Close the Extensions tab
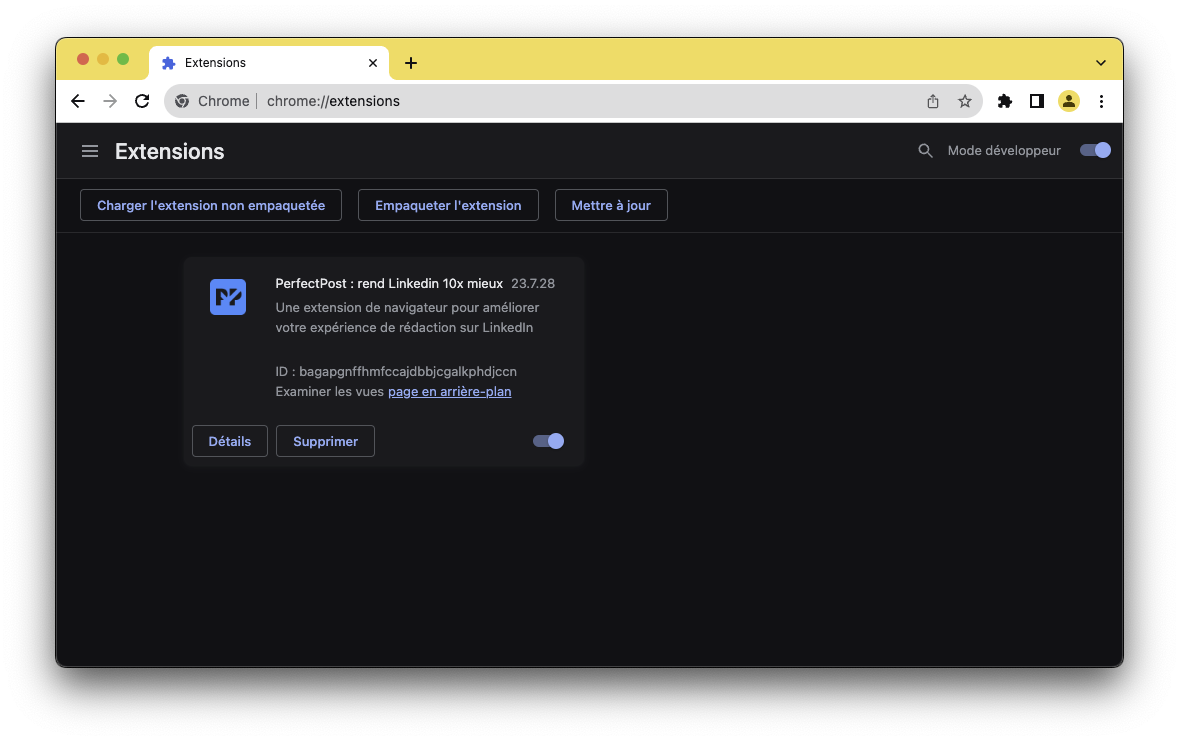1179x741 pixels. (372, 62)
